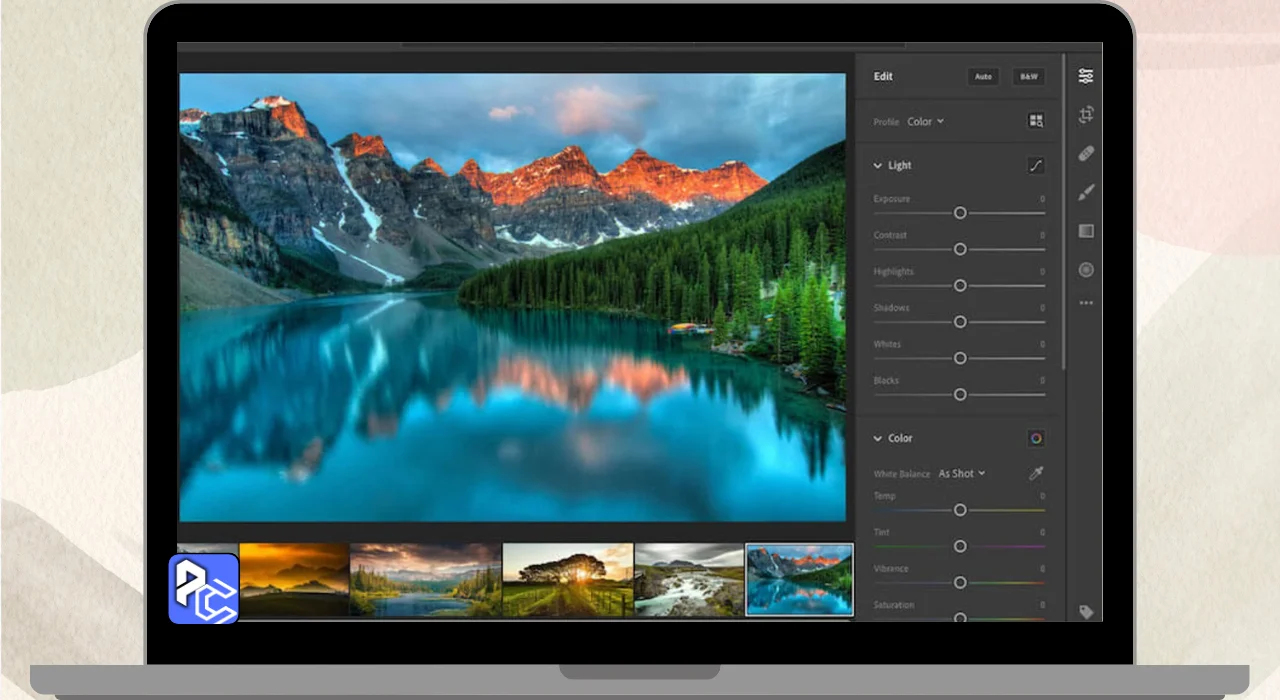Select the Brush tool in sidebar

[x=1086, y=192]
